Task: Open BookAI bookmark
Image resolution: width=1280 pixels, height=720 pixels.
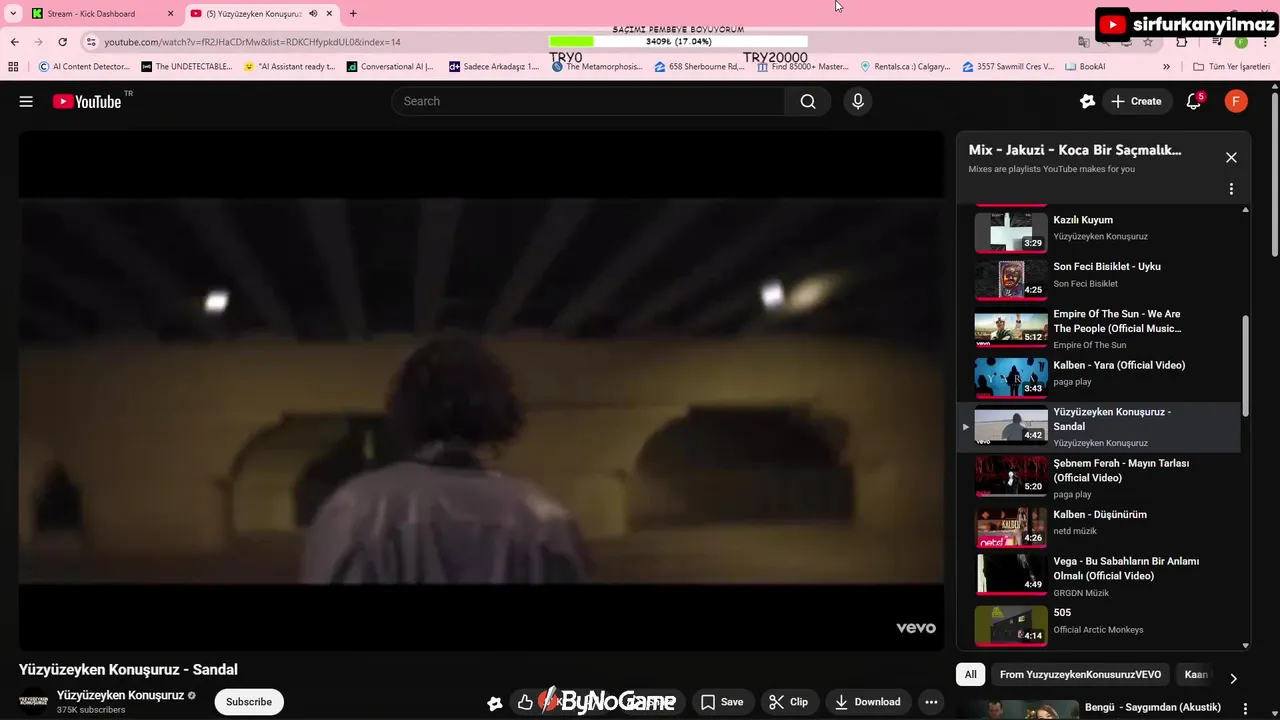Action: click(1085, 67)
